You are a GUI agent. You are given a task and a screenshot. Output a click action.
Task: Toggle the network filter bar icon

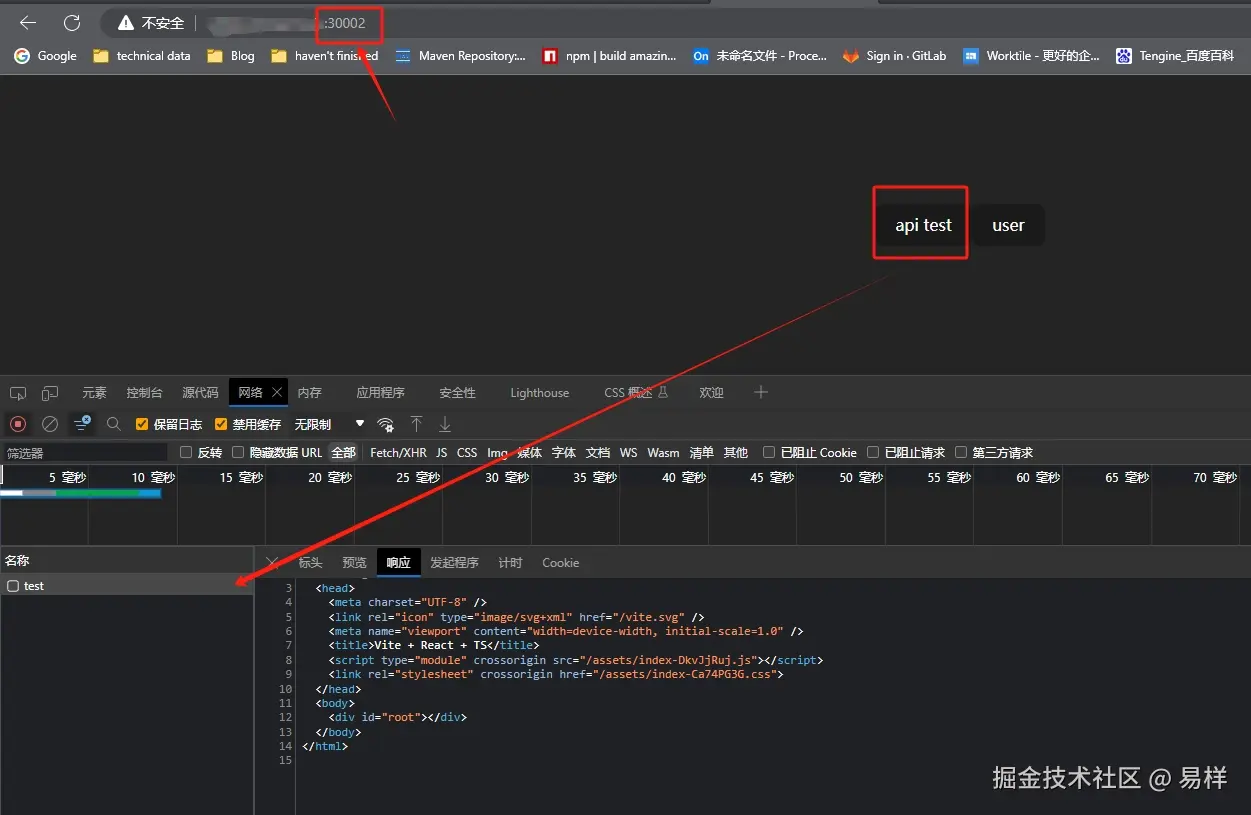[x=82, y=424]
